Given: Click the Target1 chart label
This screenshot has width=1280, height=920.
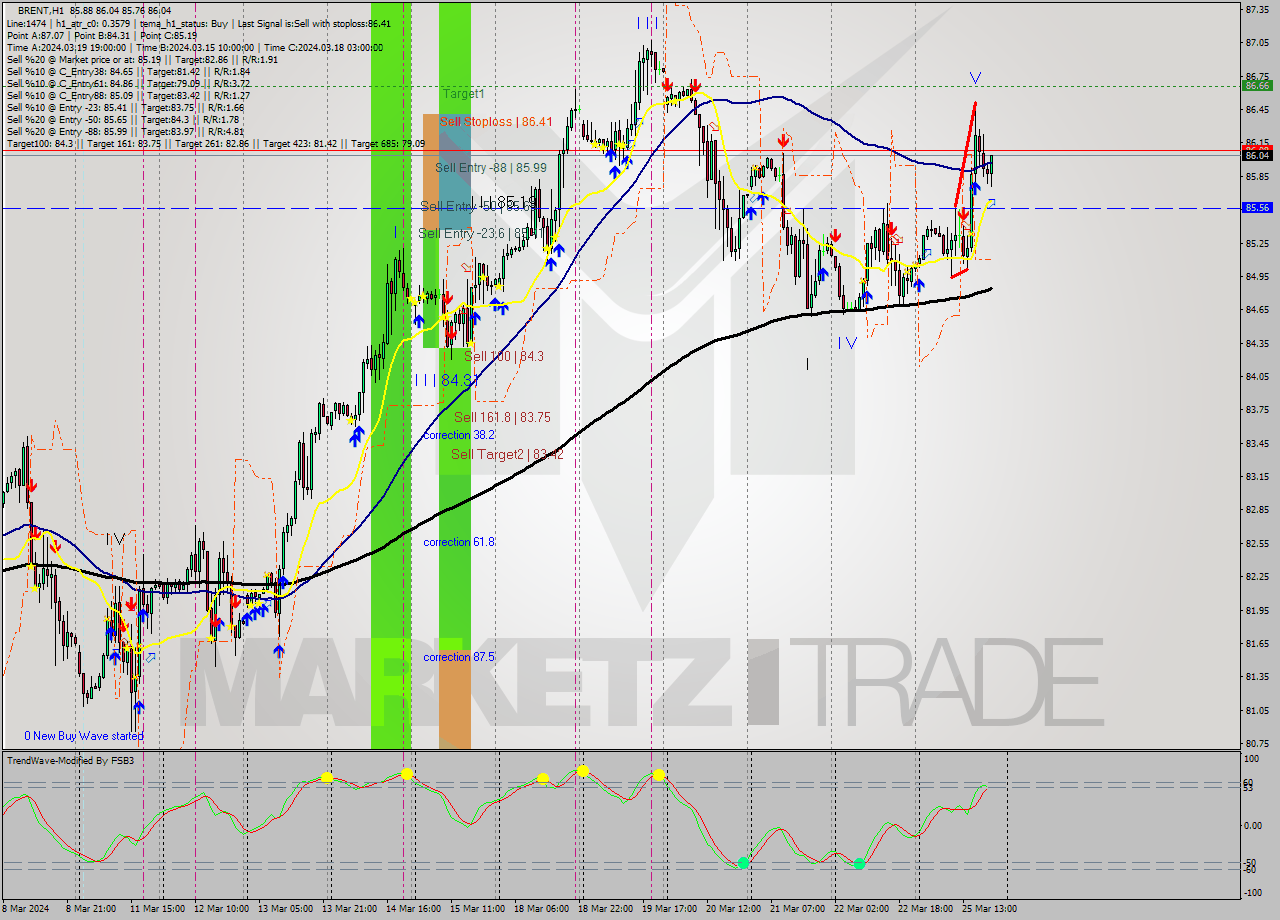Looking at the screenshot, I should pos(463,93).
